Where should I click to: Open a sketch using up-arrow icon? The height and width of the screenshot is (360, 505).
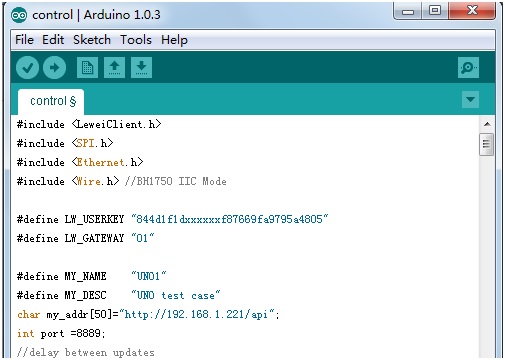pos(114,68)
